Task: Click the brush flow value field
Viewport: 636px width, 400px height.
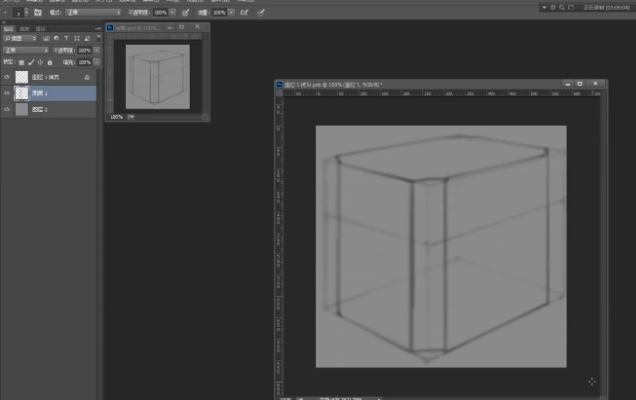Action: 219,13
